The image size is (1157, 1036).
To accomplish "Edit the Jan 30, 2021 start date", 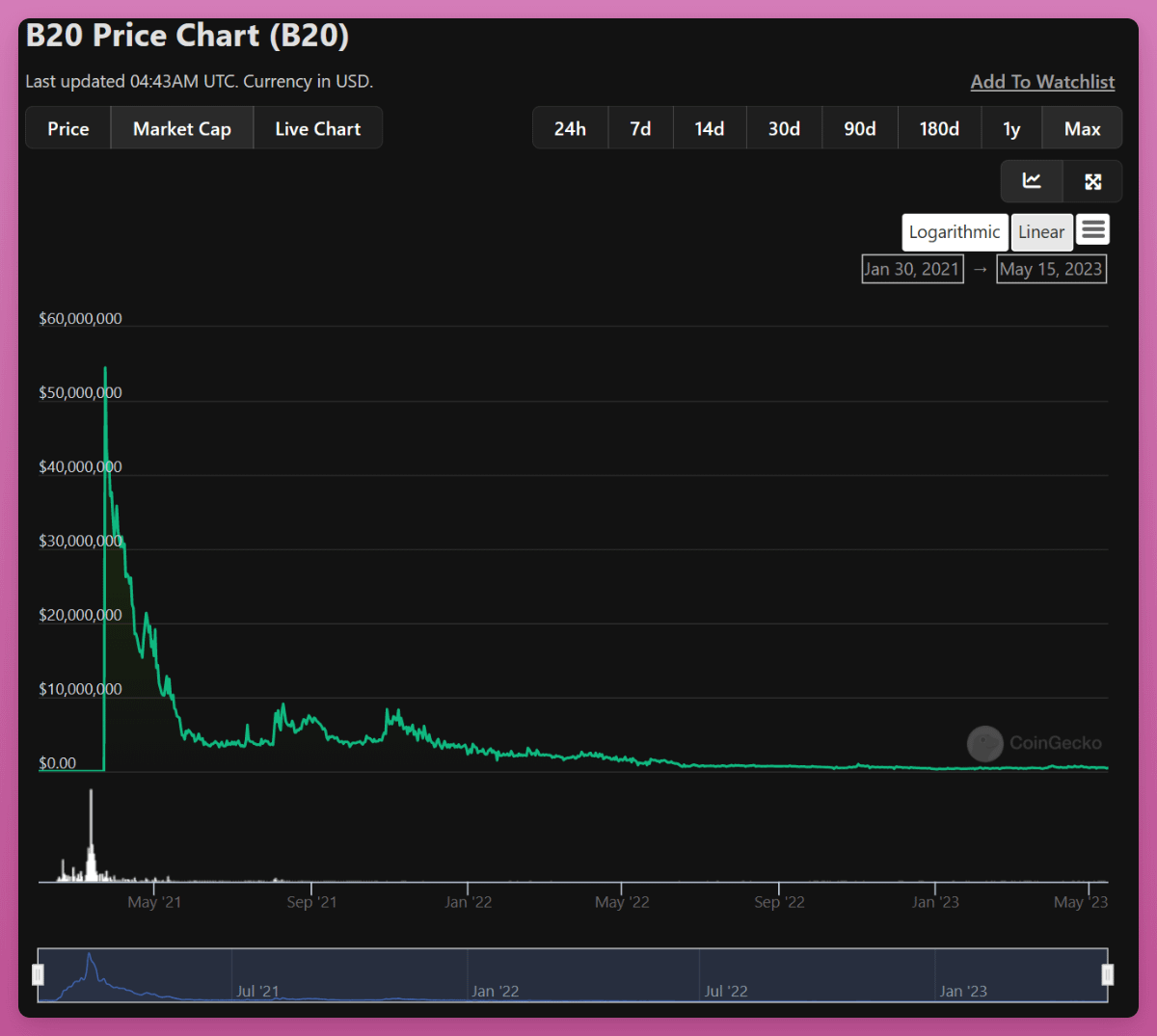I will click(x=912, y=269).
